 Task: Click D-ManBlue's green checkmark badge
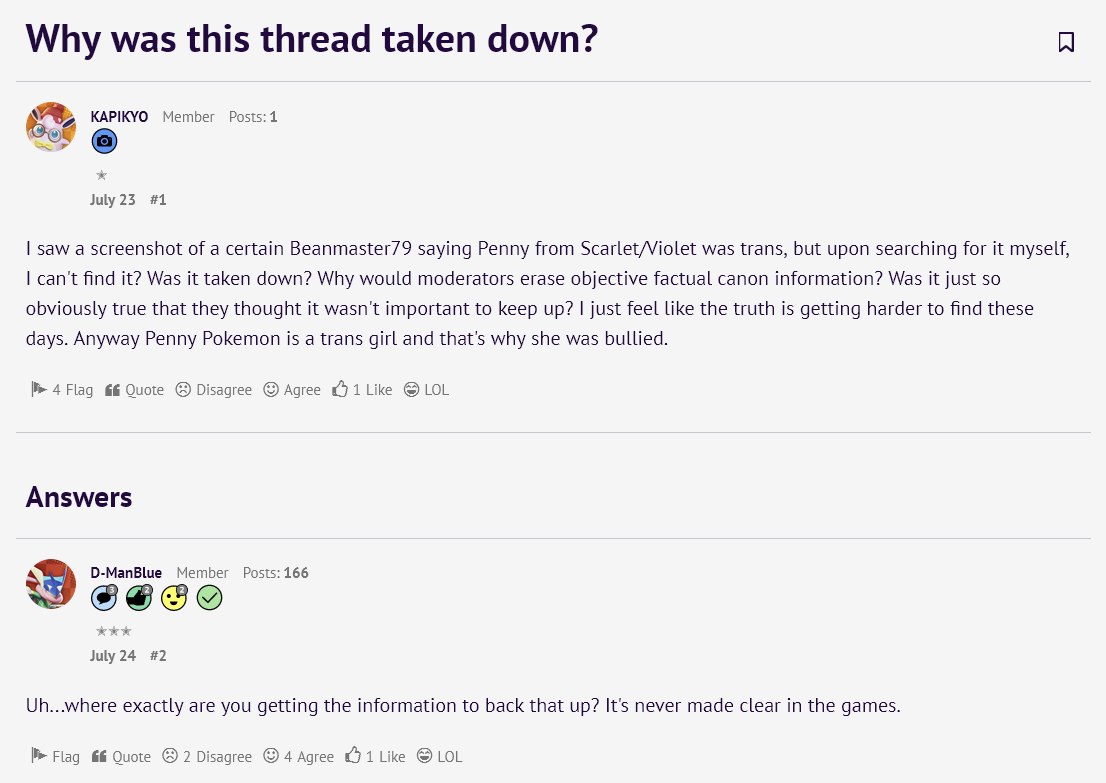click(x=209, y=597)
